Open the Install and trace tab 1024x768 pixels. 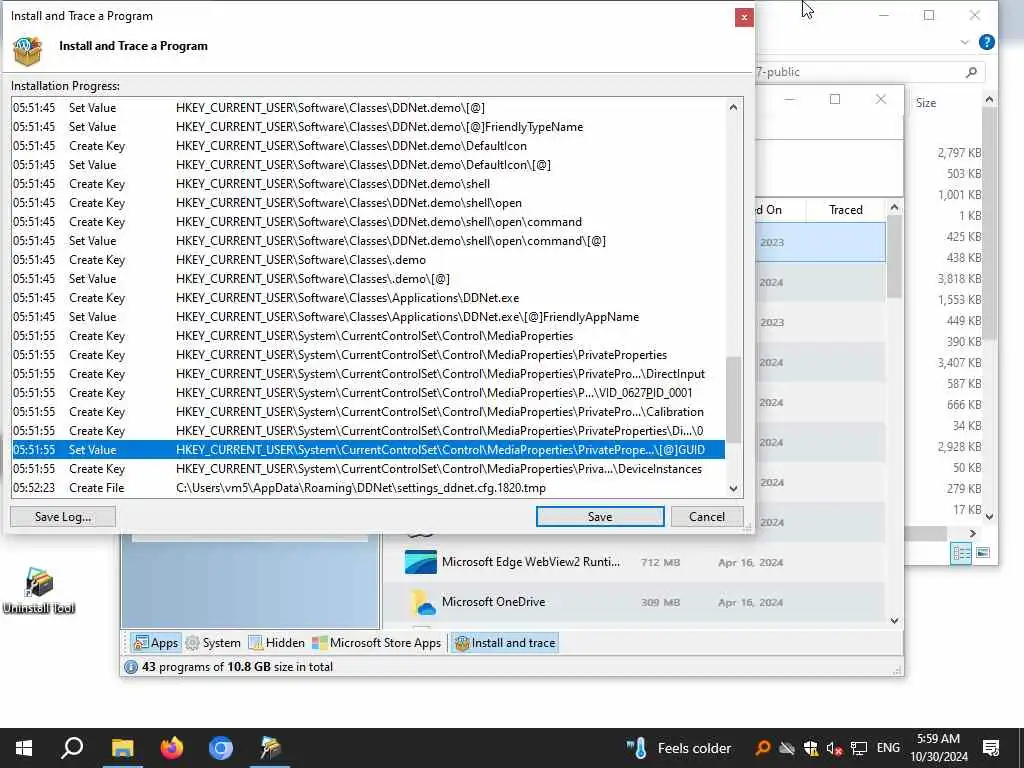505,643
